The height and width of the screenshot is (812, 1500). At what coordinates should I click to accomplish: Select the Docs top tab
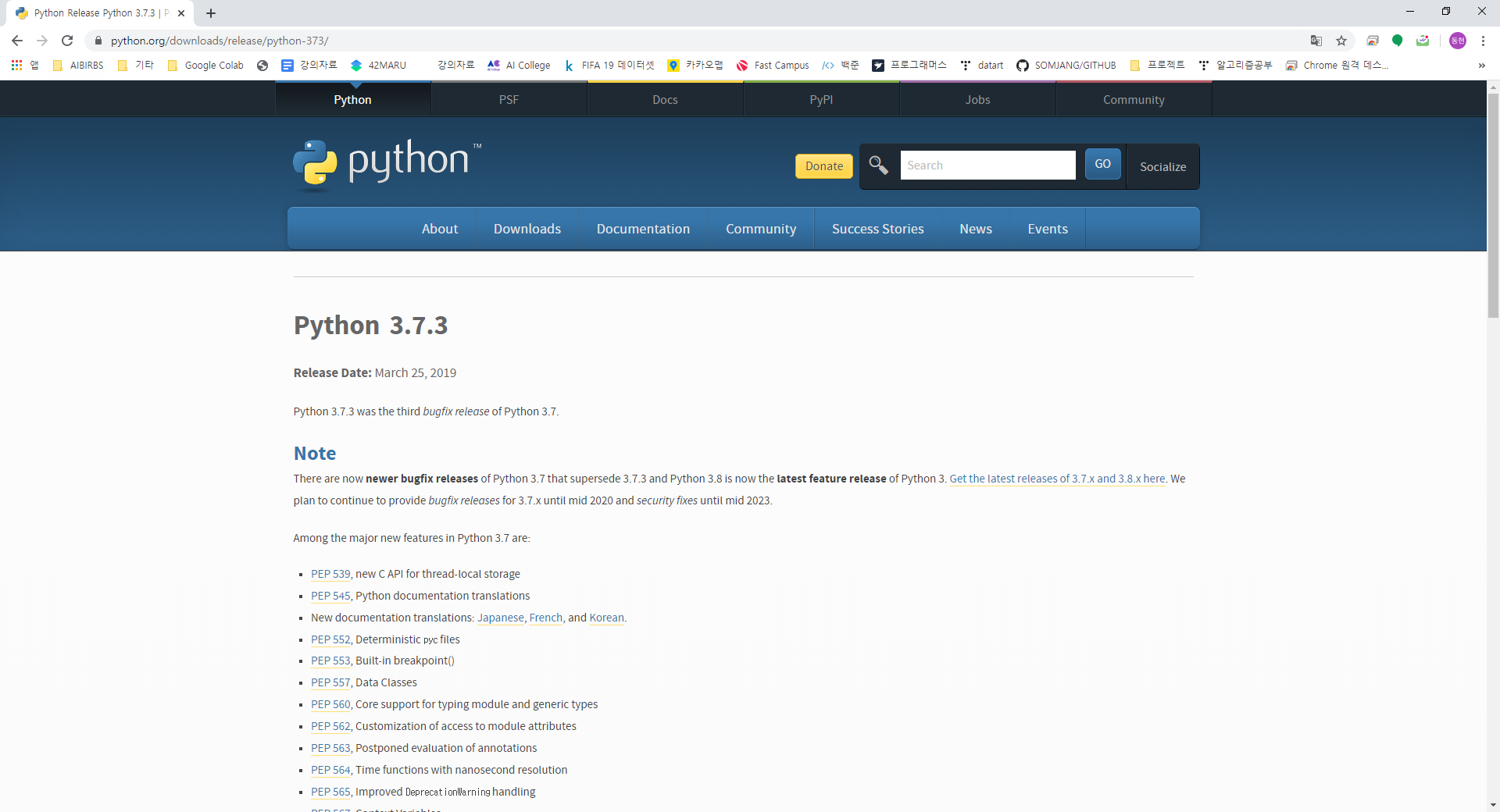[x=665, y=99]
